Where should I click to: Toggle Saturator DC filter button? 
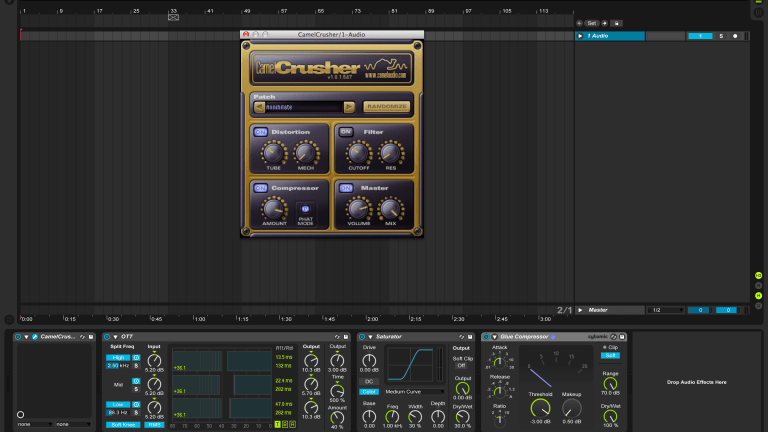coord(369,382)
